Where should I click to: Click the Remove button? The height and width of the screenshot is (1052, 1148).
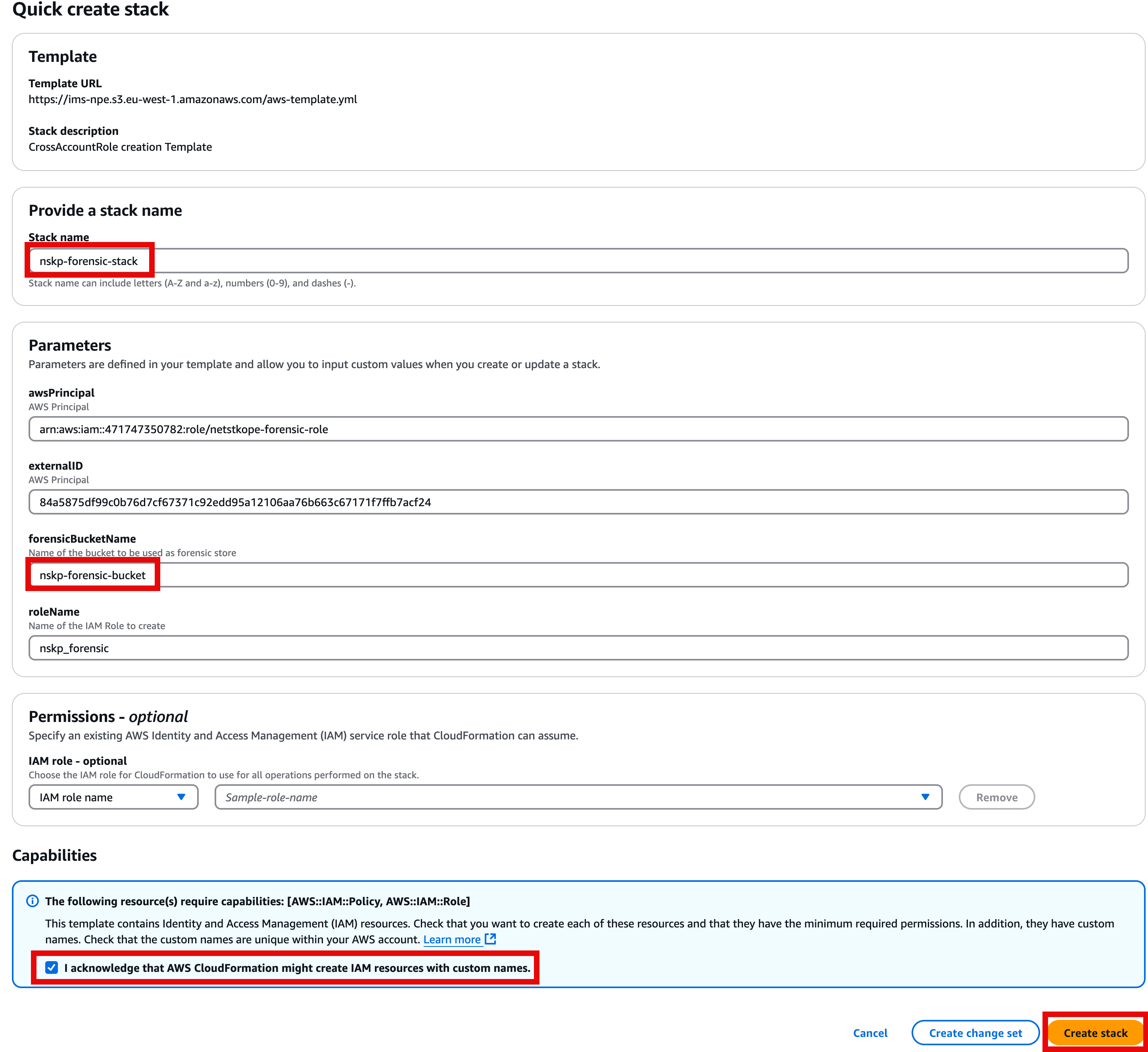996,797
